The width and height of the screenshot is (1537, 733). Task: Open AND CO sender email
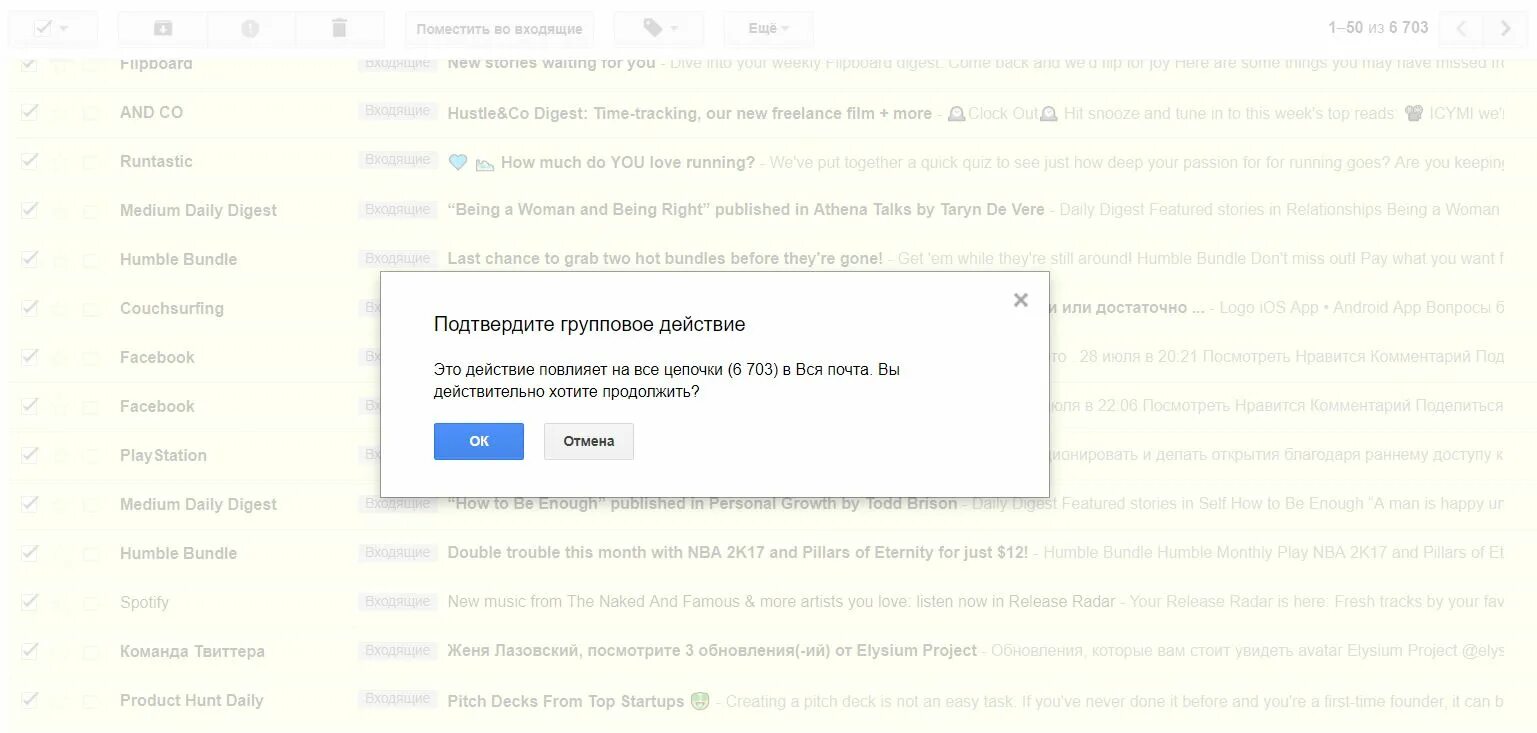(x=151, y=112)
